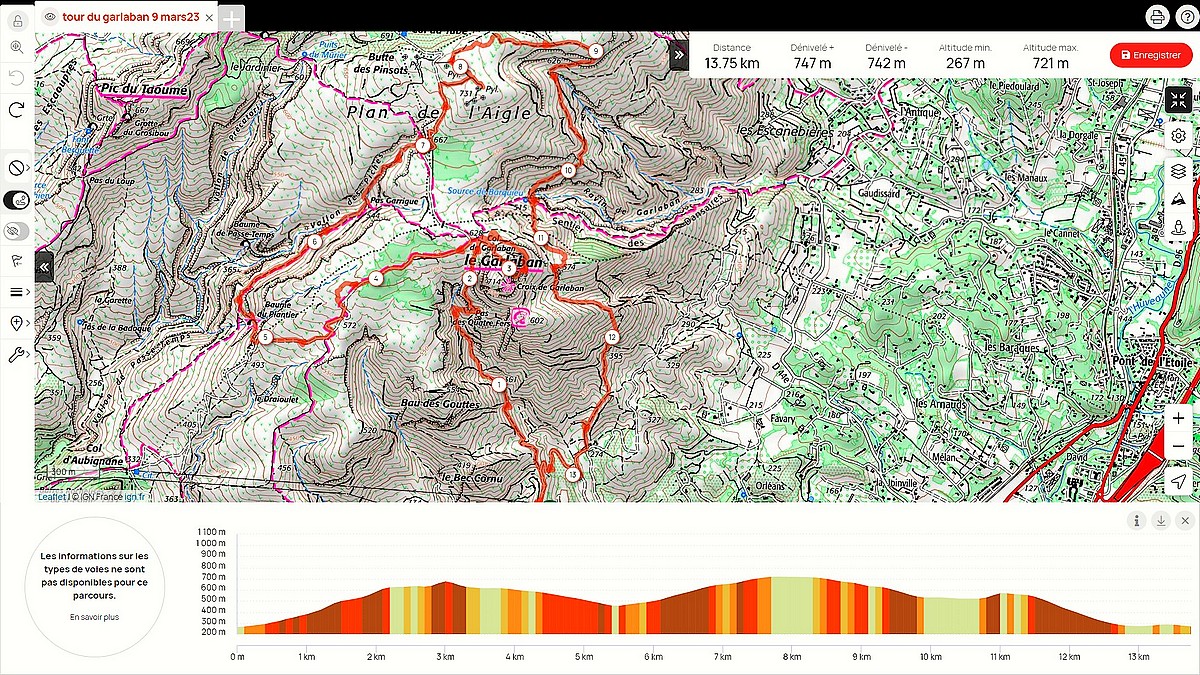
Task: Expand the add-waypoint pin menu
Action: click(17, 323)
